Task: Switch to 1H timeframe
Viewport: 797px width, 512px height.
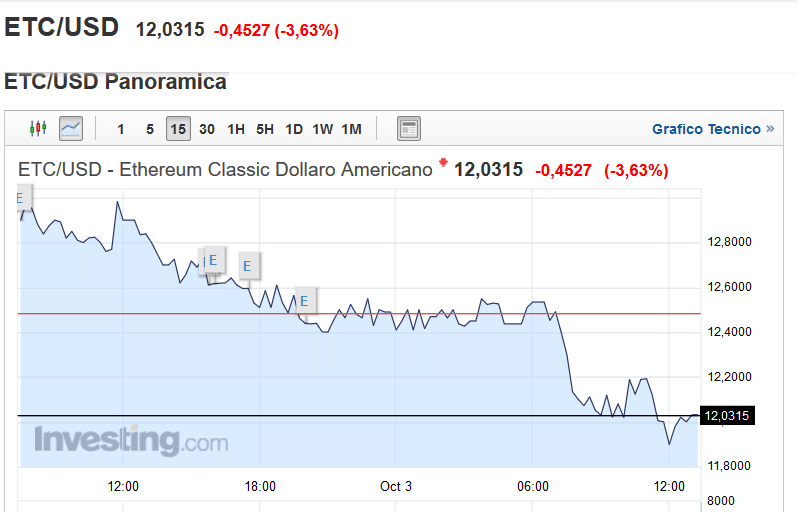Action: (x=236, y=129)
